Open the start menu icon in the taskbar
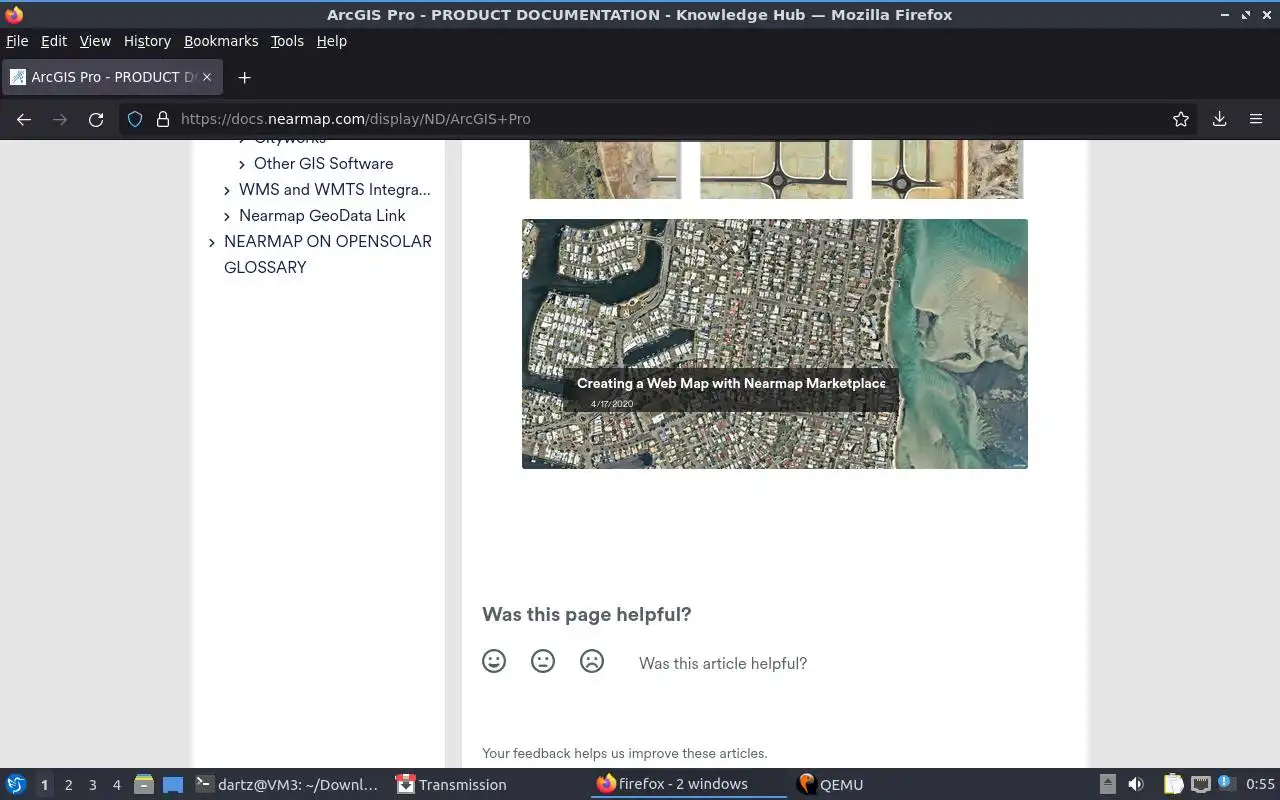1280x800 pixels. click(x=16, y=784)
